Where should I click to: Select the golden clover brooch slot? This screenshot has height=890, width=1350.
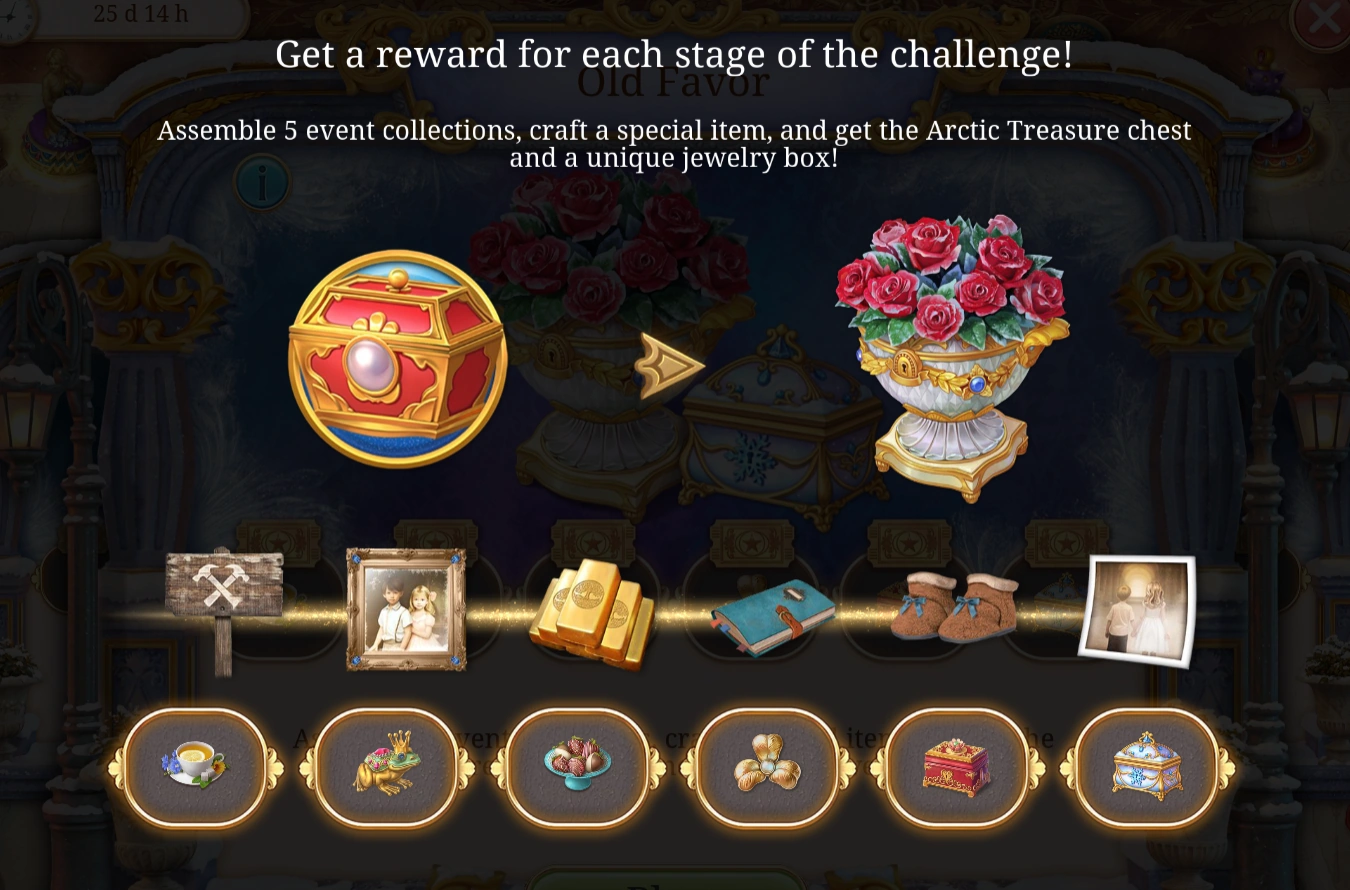tap(767, 767)
